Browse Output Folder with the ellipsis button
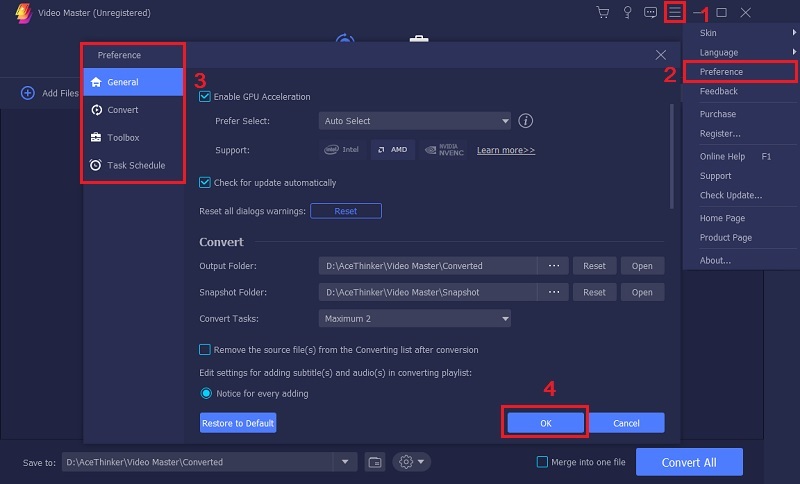The image size is (800, 484). tap(554, 266)
